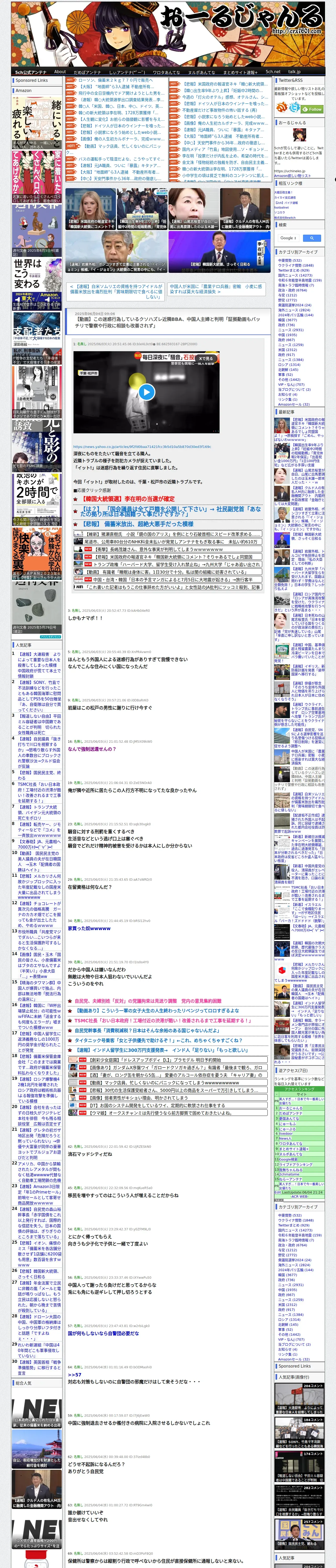The image size is (336, 1568).
Task: Open the ロシア (1314) category link
Action: pyautogui.click(x=289, y=365)
